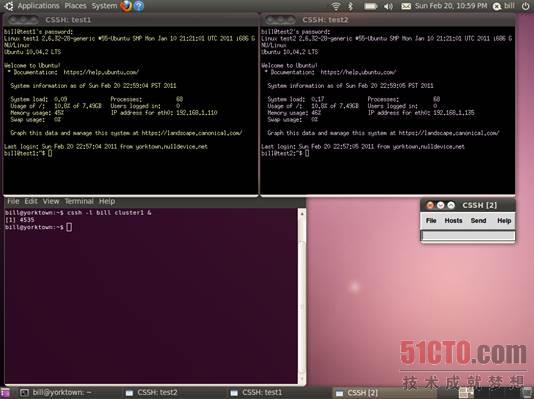Click the show desktop icon in the bottom panel

5,393
